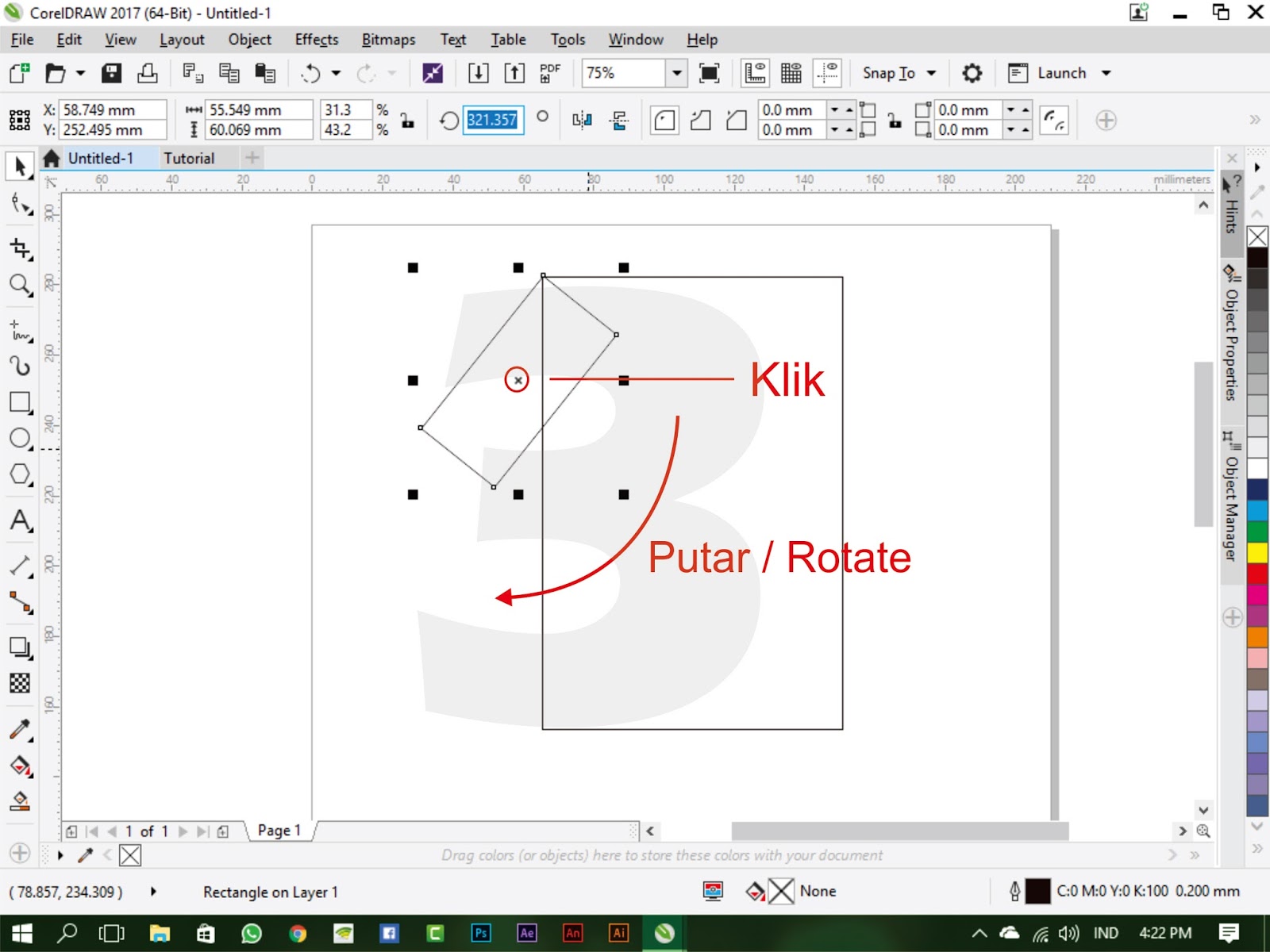Expand the Snap To dropdown

pos(932,73)
